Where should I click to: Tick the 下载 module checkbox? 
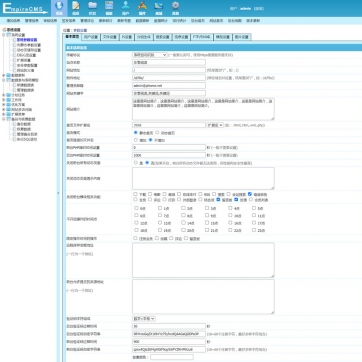pos(135,194)
